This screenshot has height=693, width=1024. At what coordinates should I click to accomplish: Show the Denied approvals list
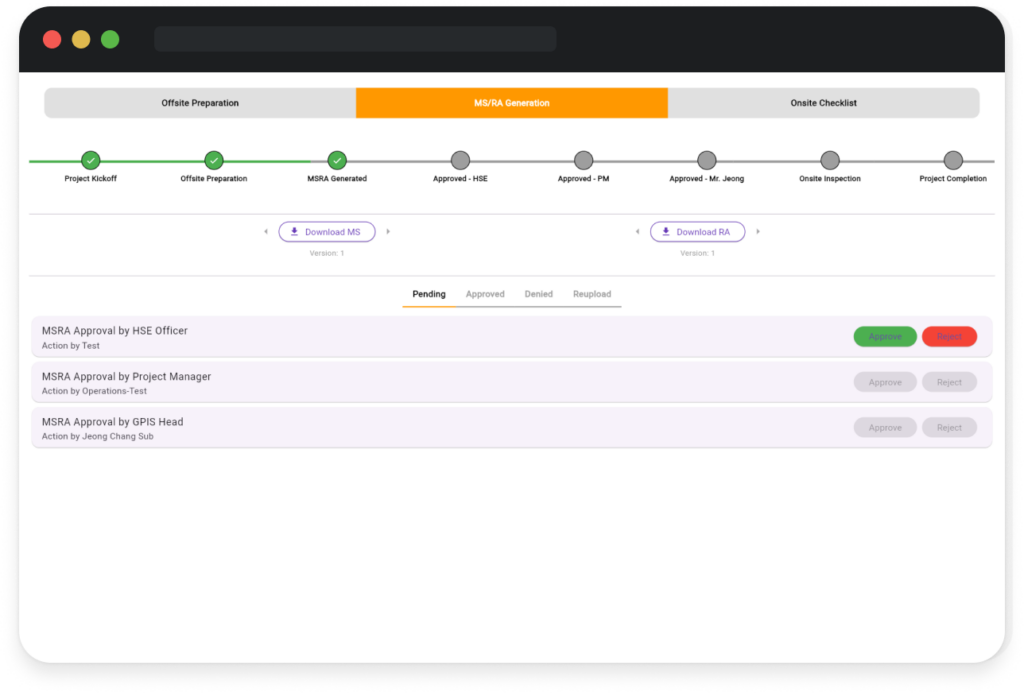tap(538, 294)
